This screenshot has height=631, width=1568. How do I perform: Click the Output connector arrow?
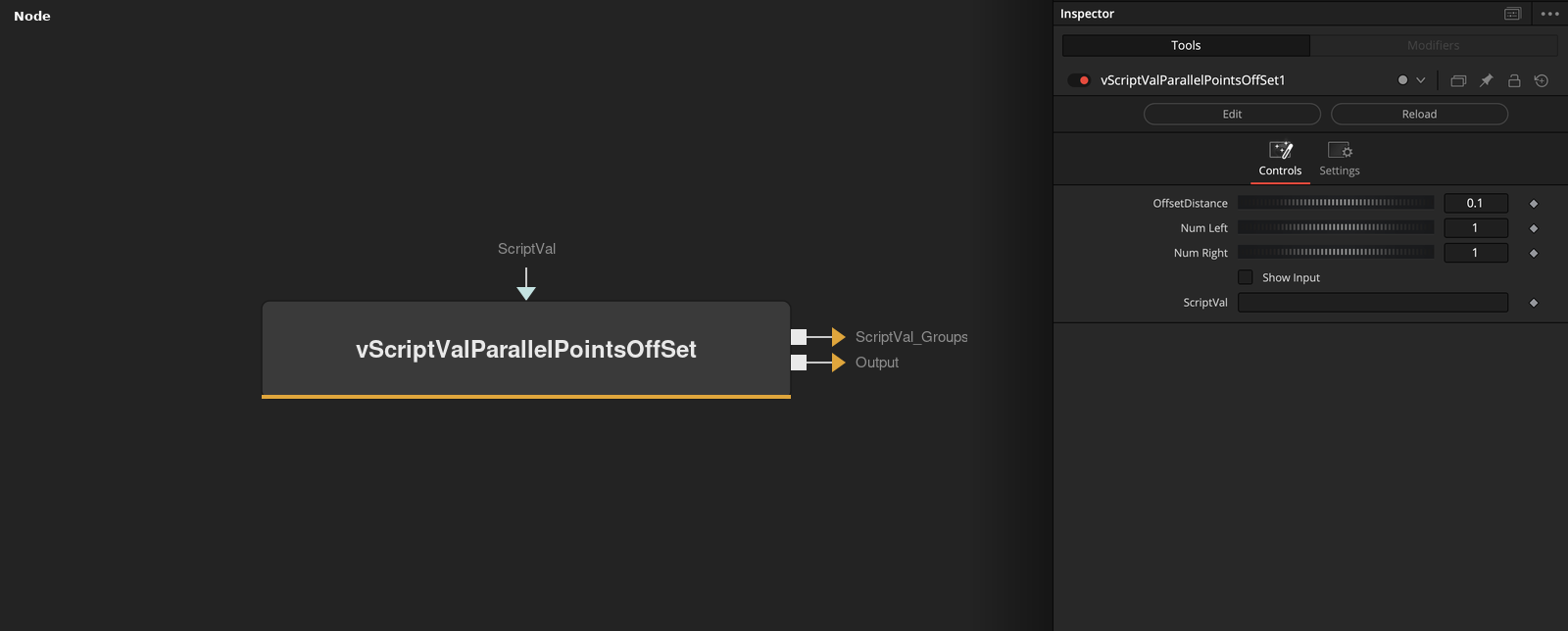point(838,363)
